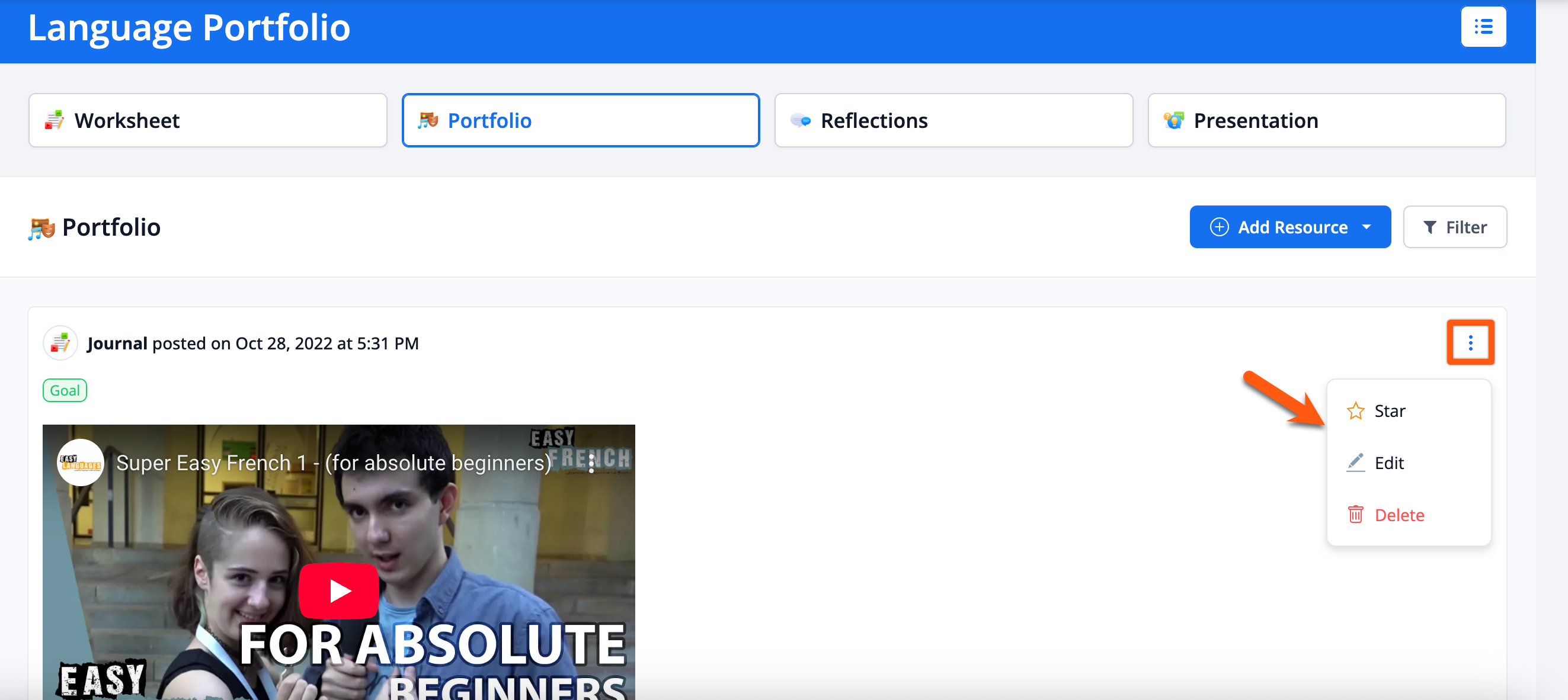This screenshot has width=1568, height=700.
Task: Choose Edit from the post menu
Action: click(1408, 463)
